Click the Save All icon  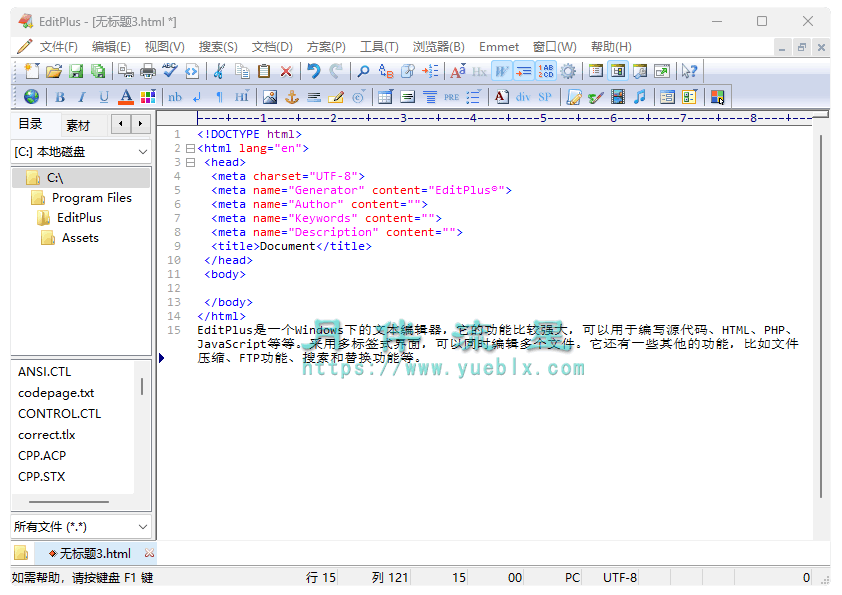point(98,71)
